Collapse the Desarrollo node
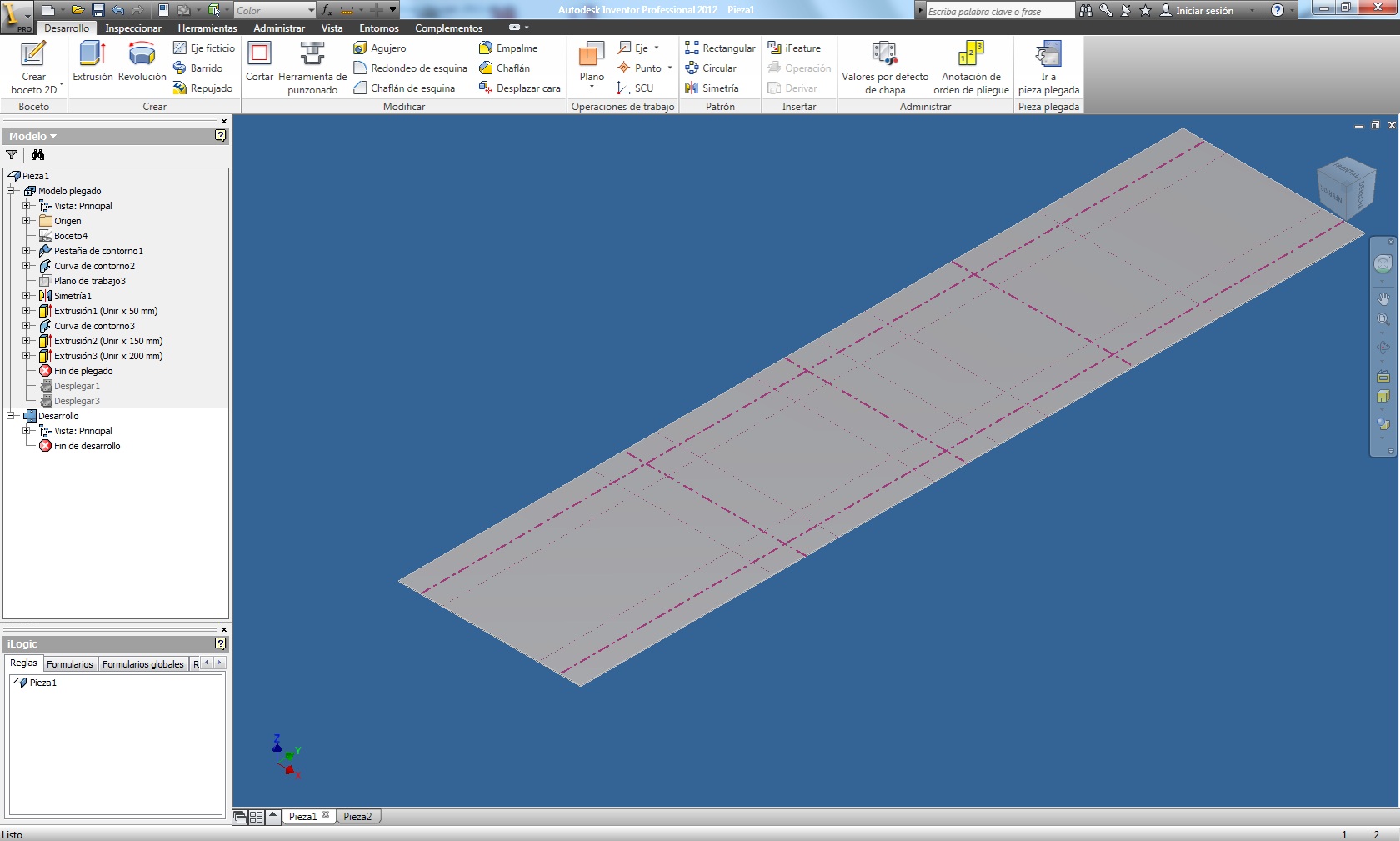This screenshot has width=1400, height=841. click(11, 416)
